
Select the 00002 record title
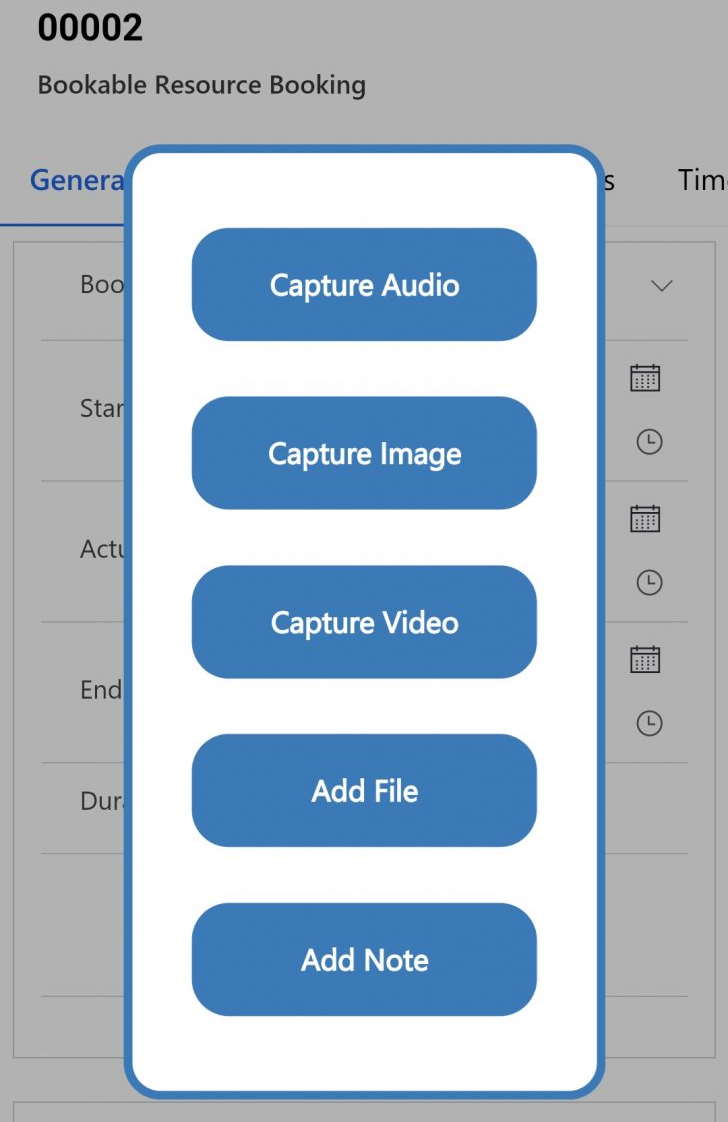point(90,29)
